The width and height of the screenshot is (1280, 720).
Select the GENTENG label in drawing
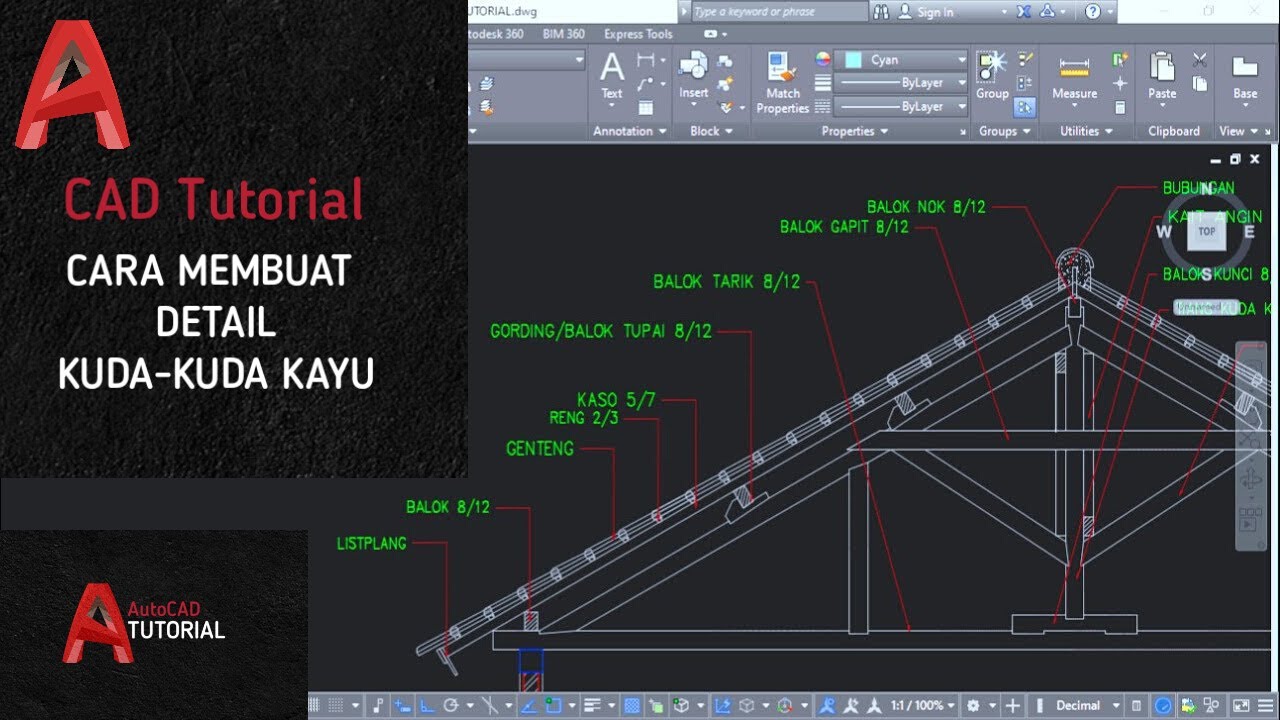[540, 449]
